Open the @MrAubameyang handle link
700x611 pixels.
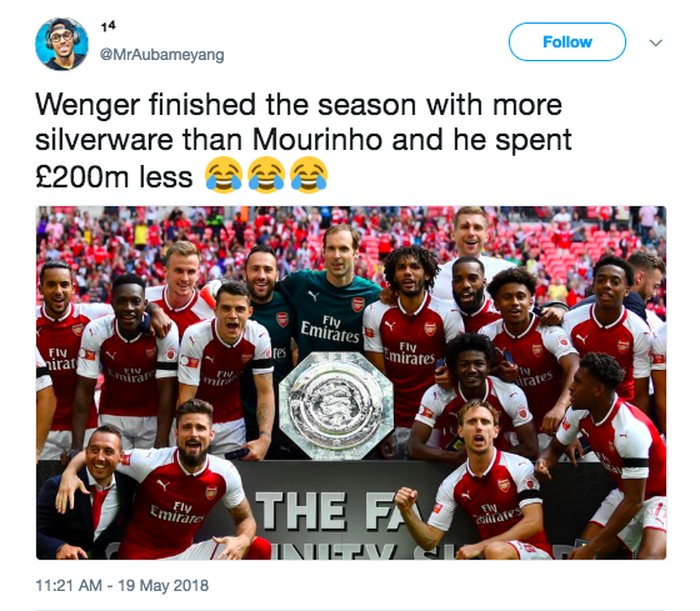tap(162, 55)
